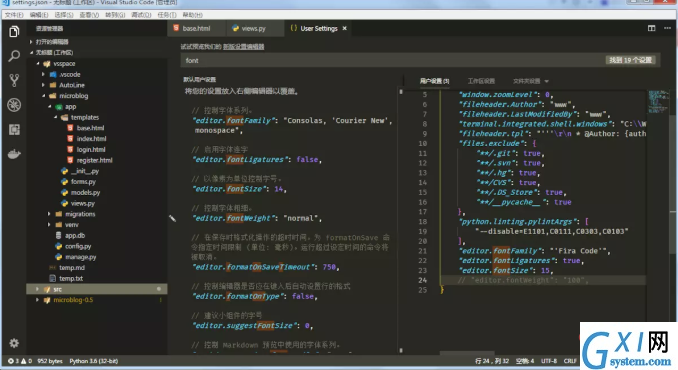This screenshot has width=678, height=370.
Task: Open the 调试(D) menu
Action: [141, 15]
